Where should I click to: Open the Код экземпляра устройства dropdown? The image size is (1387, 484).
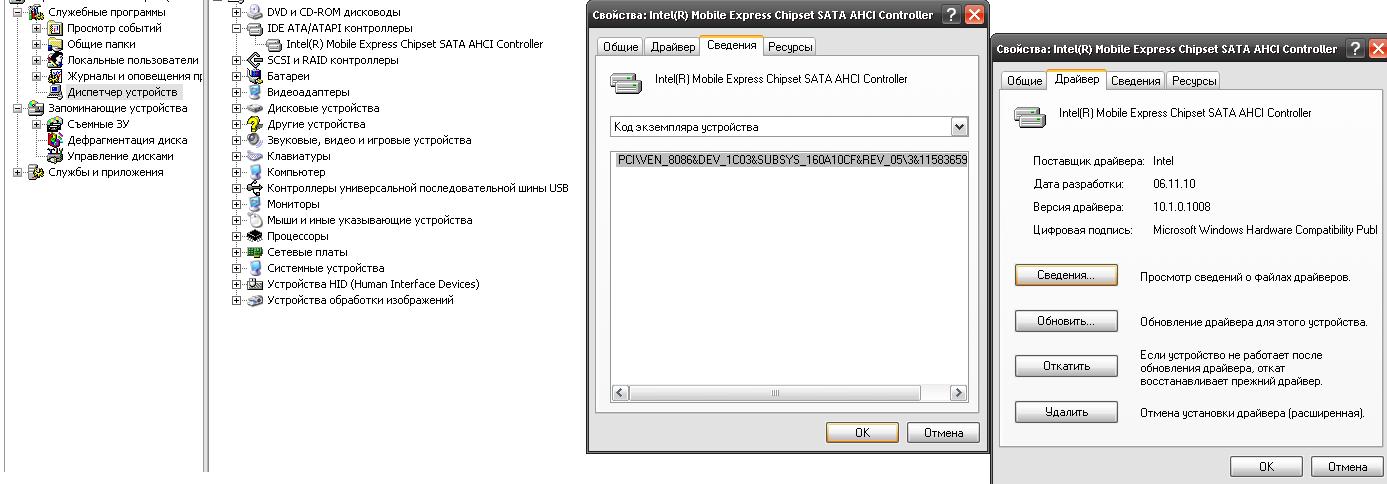pyautogui.click(x=959, y=127)
